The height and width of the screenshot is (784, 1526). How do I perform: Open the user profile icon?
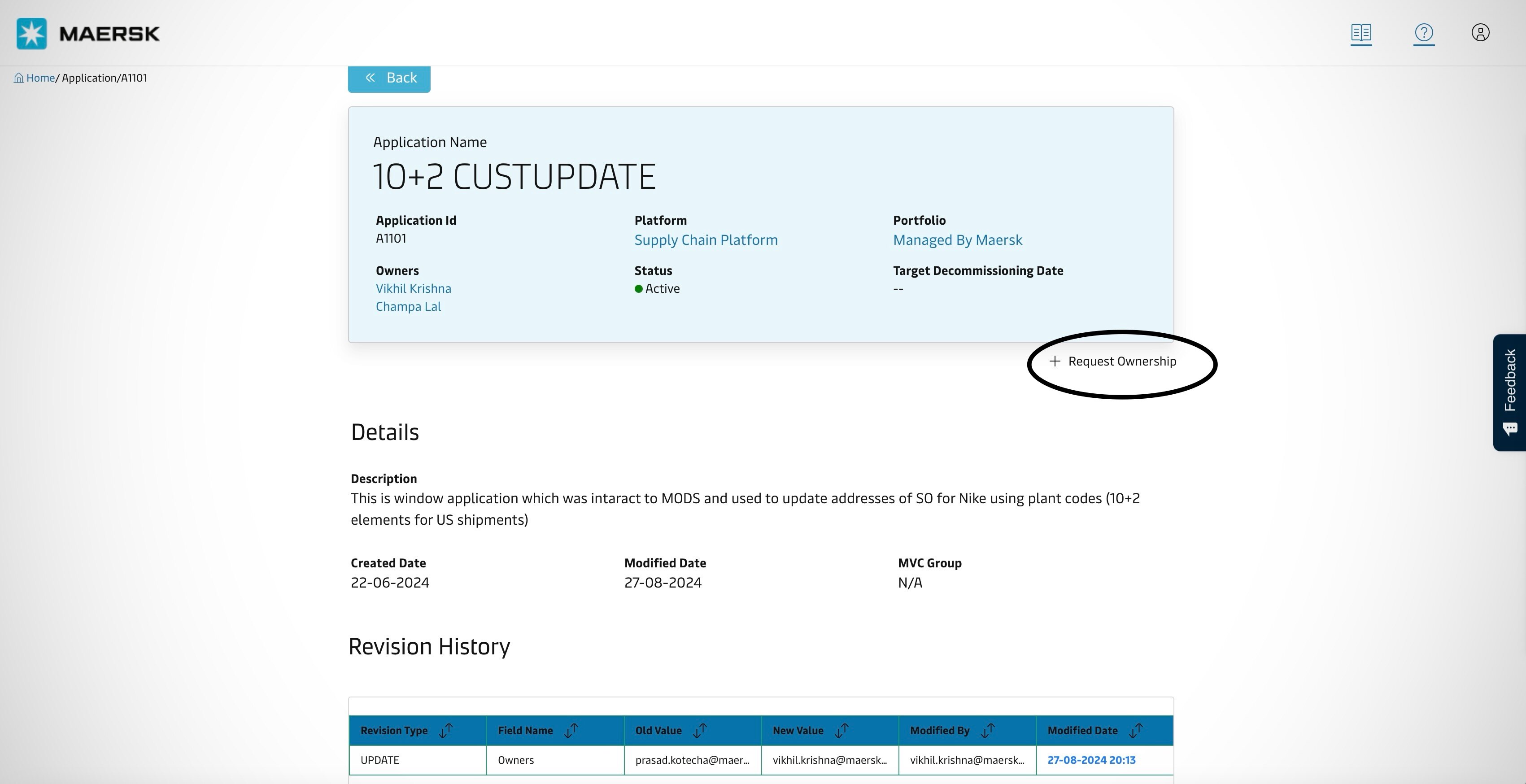click(x=1480, y=32)
